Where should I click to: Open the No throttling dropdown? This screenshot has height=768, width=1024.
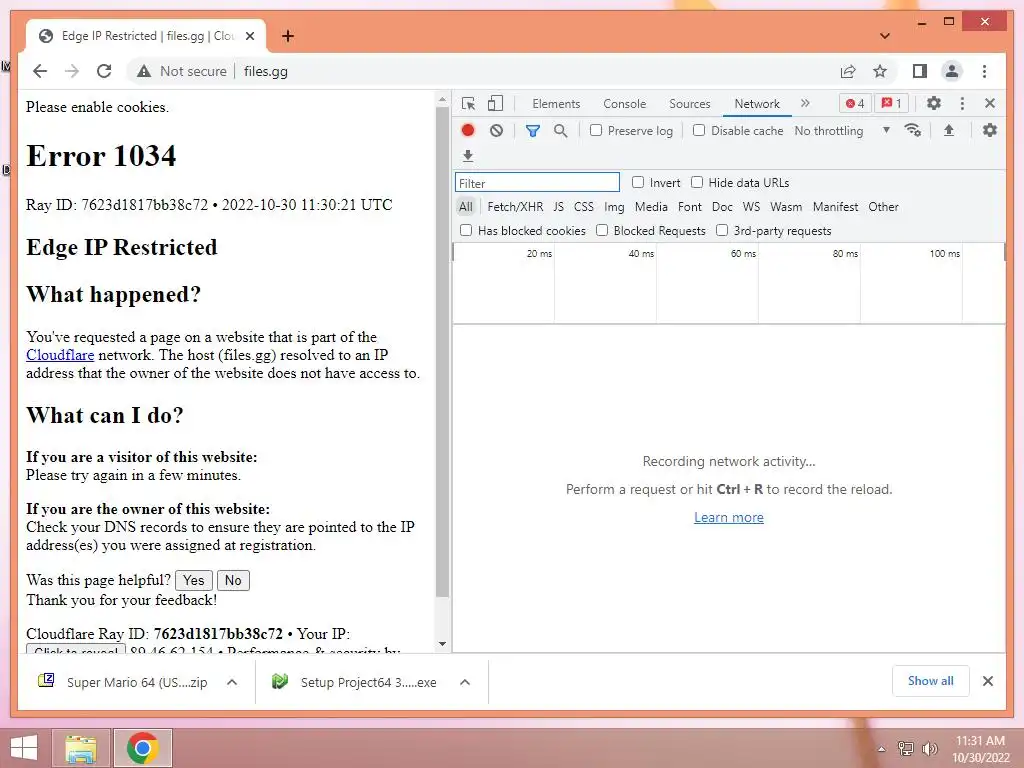(842, 131)
